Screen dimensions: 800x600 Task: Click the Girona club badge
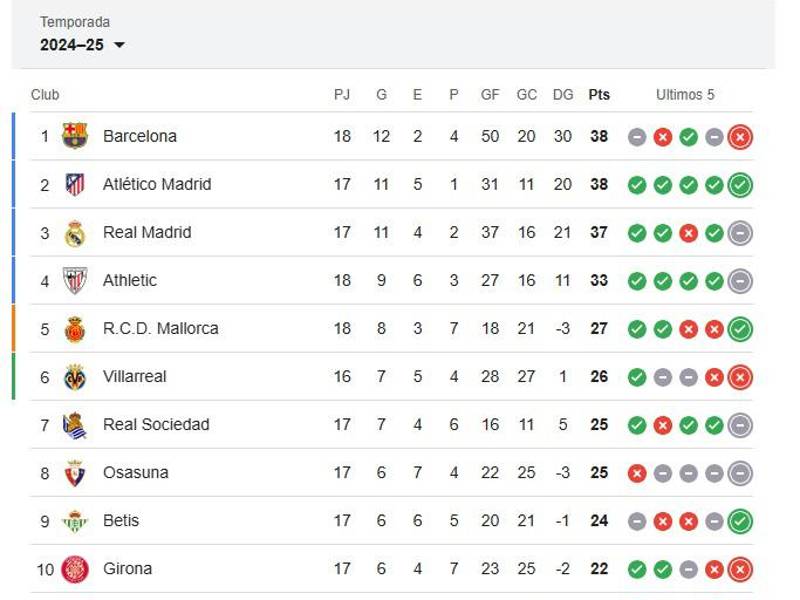[x=76, y=568]
